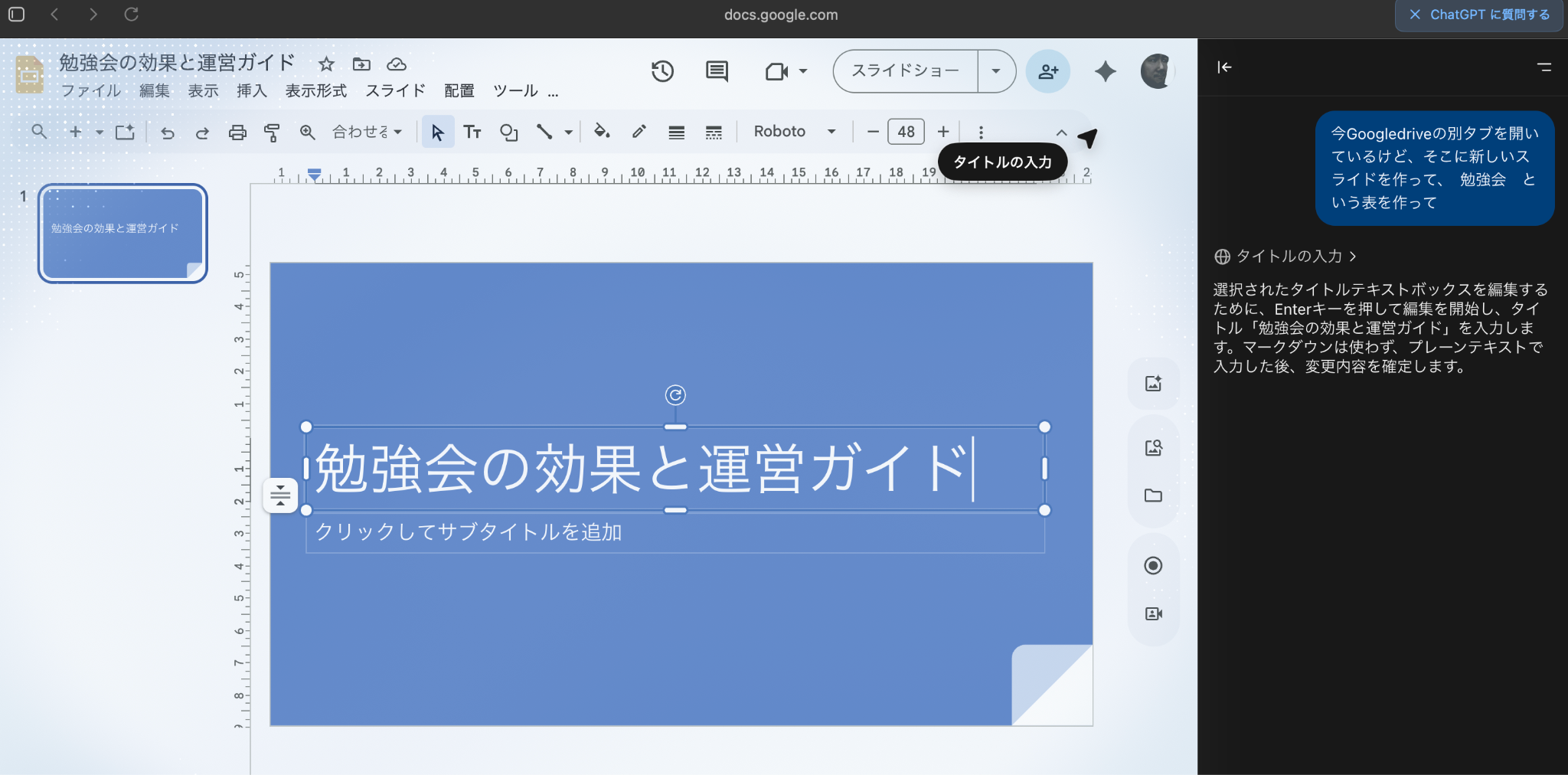Open the zoom 合わせる dropdown

click(x=367, y=132)
